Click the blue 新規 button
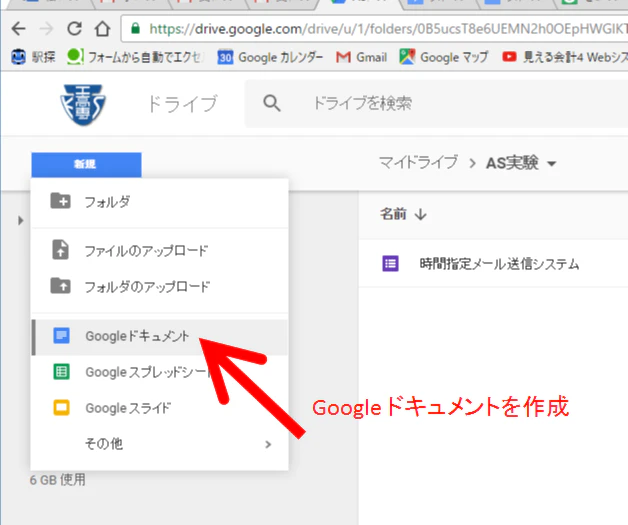The image size is (628, 525). pos(86,164)
